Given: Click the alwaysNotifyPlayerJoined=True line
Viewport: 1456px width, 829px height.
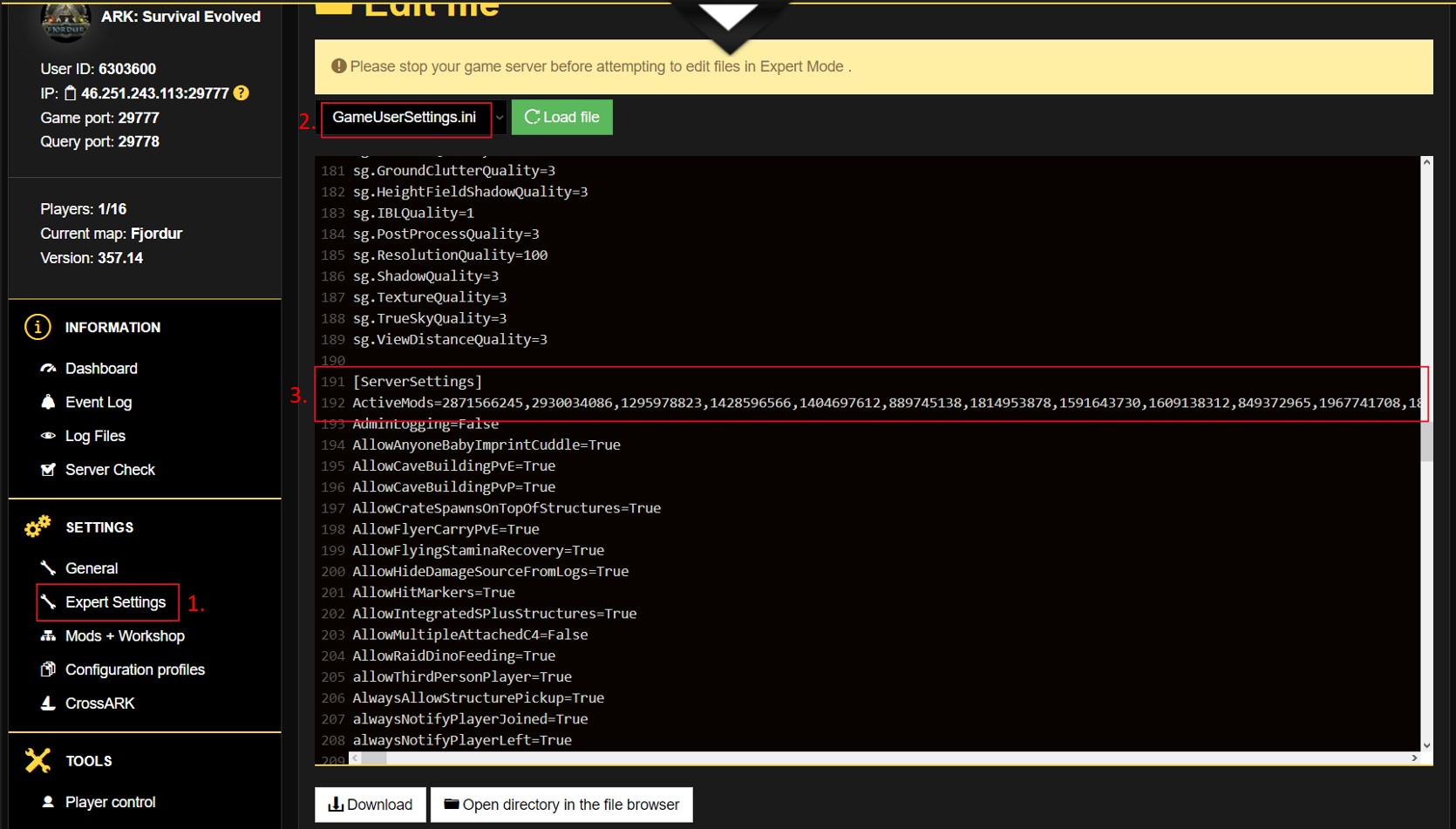Looking at the screenshot, I should [470, 719].
